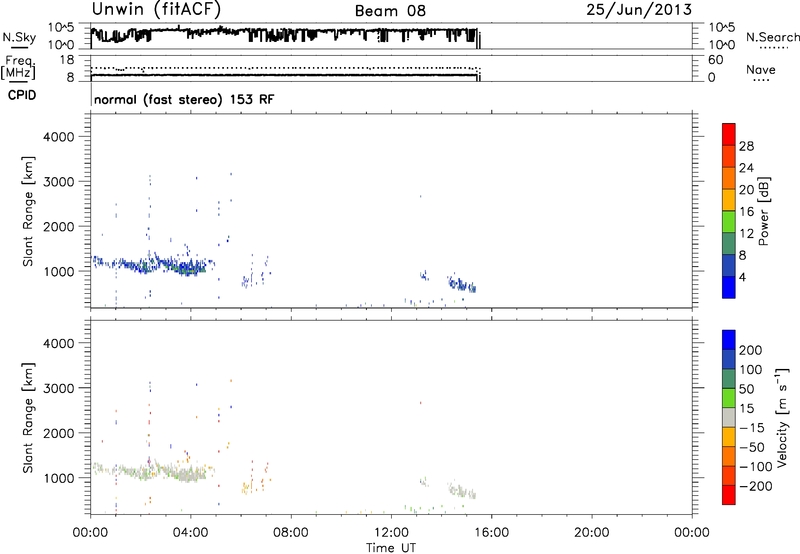
Task: Click the 'Beam 08' heading
Action: pos(390,11)
